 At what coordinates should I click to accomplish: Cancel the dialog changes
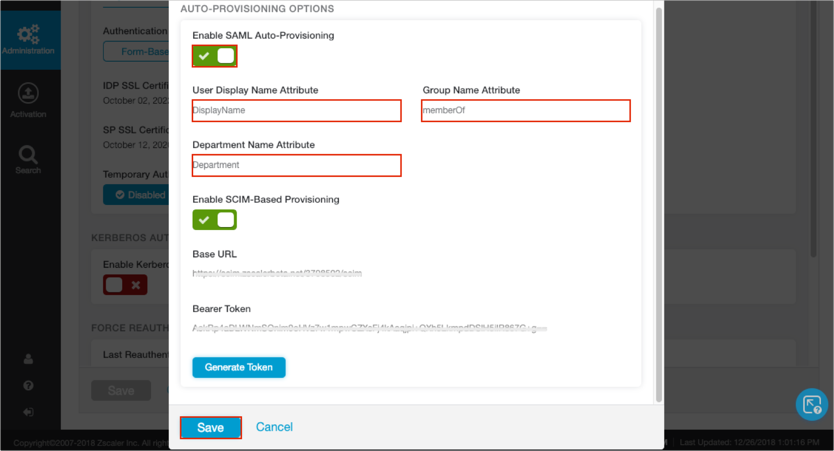pyautogui.click(x=274, y=427)
